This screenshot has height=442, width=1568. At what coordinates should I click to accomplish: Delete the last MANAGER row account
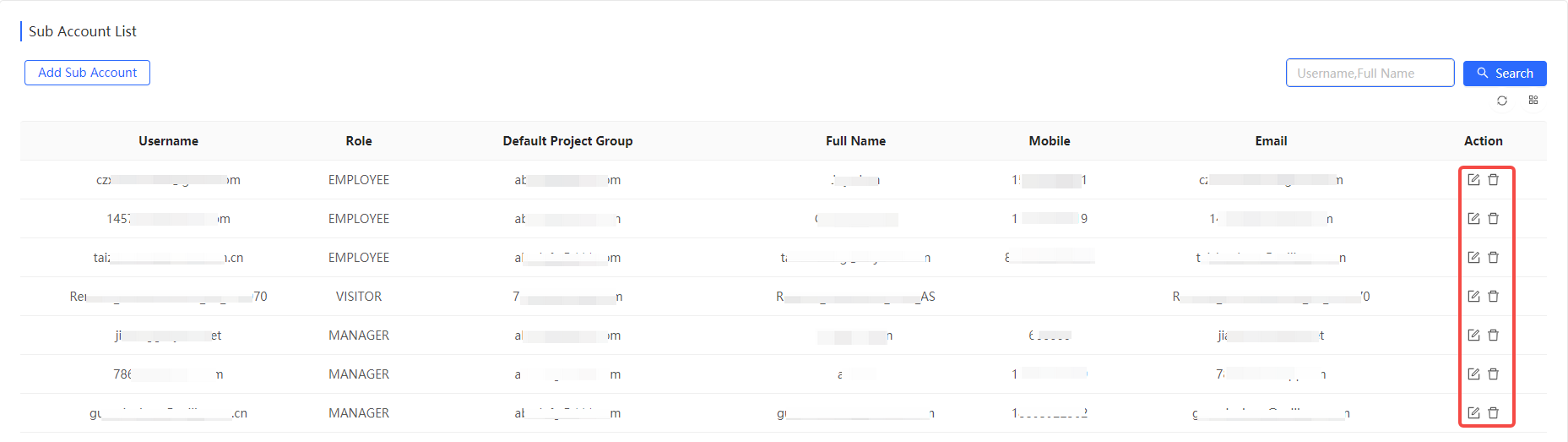point(1493,413)
